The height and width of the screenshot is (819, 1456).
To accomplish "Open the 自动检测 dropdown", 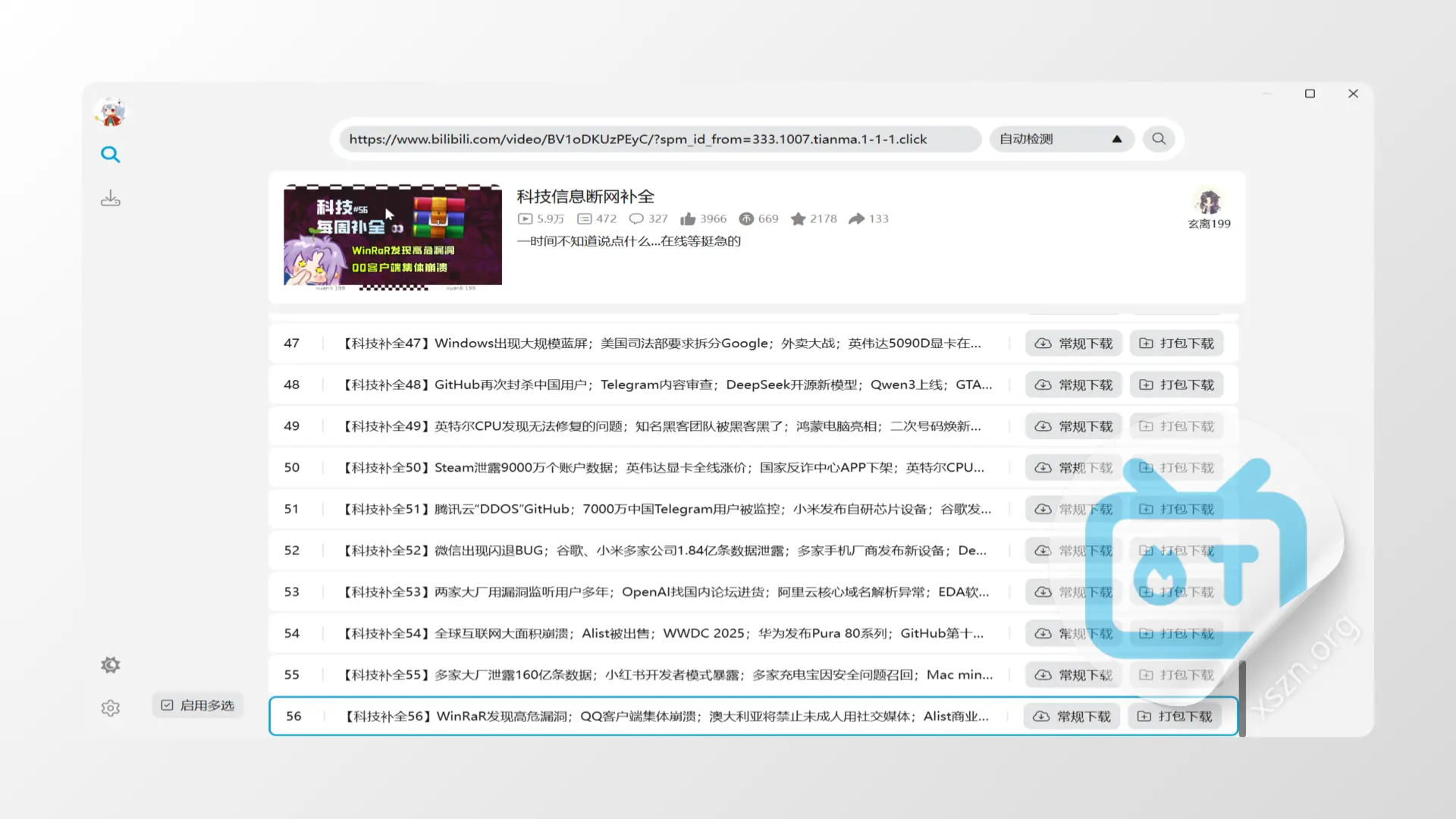I will click(x=1062, y=139).
